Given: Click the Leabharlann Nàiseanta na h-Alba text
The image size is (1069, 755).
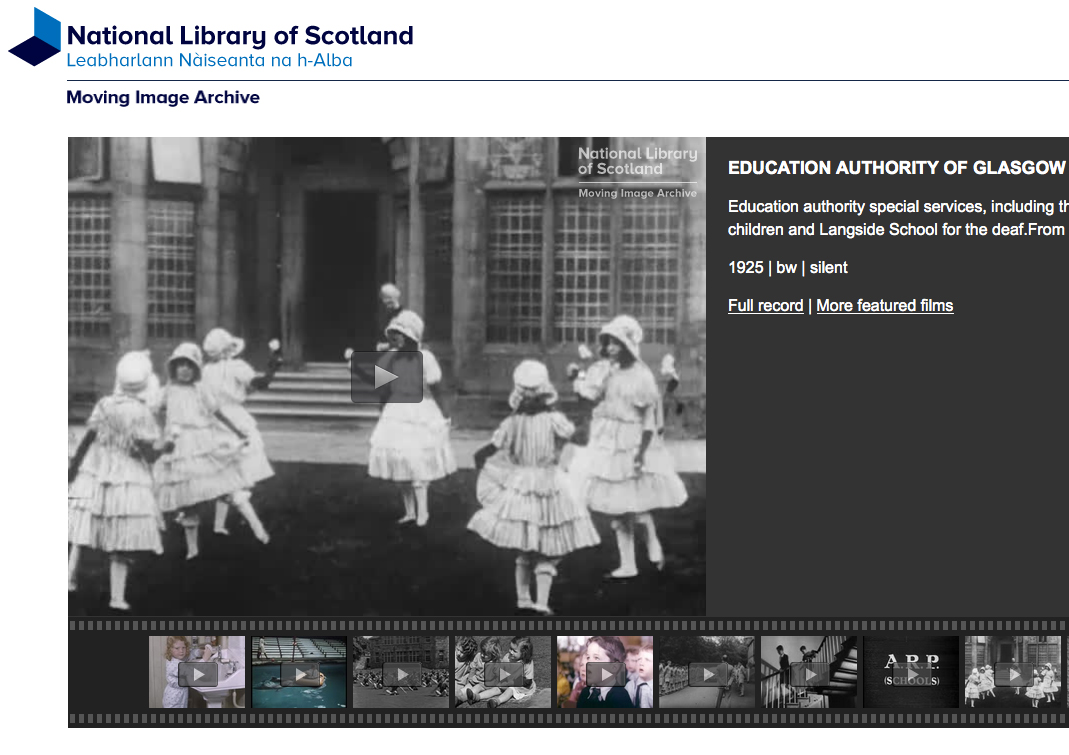Looking at the screenshot, I should [x=209, y=61].
